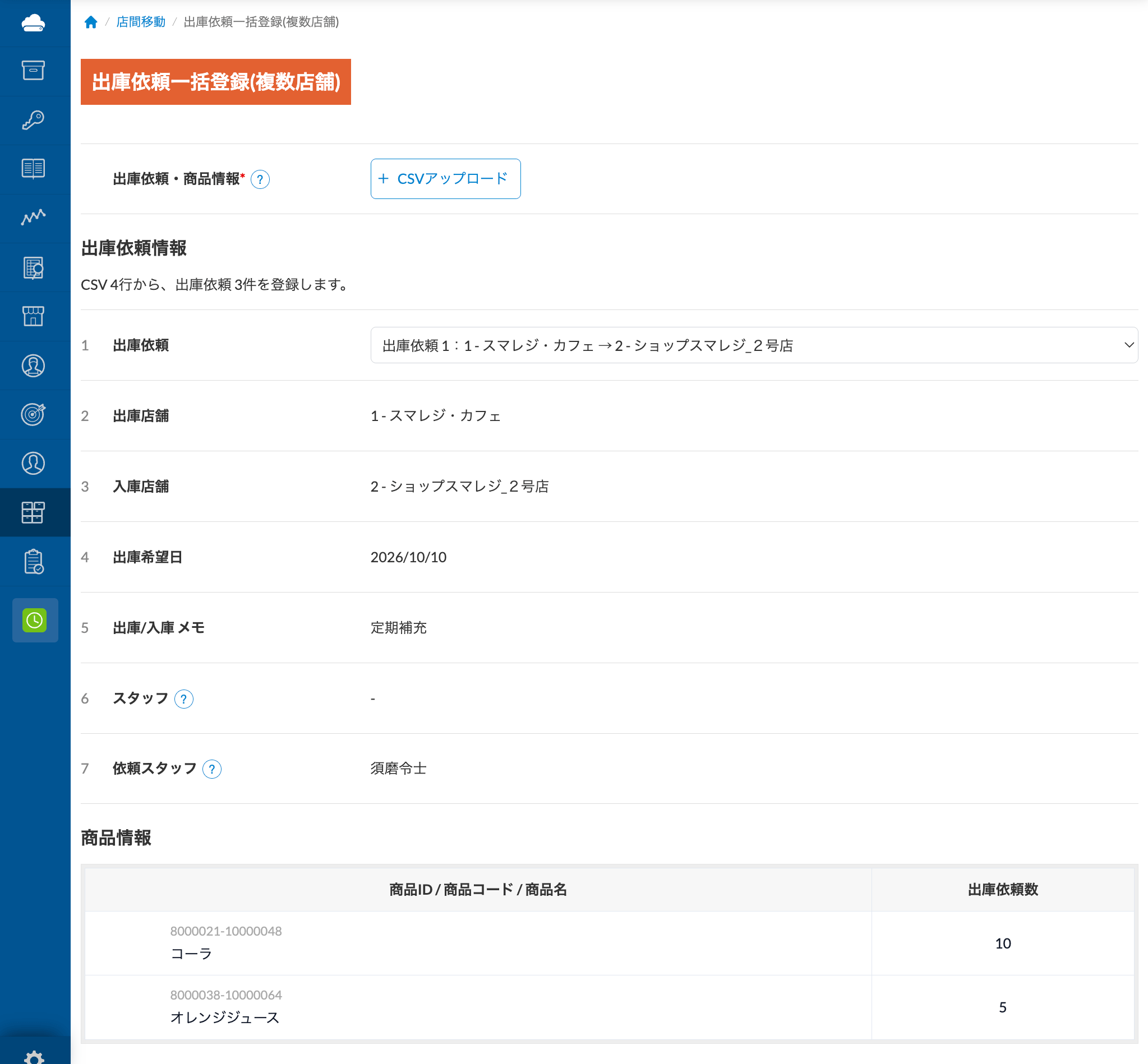The height and width of the screenshot is (1064, 1148).
Task: Click the 1 - スマレジ・カフェ 出庫店舗 value
Action: [436, 416]
